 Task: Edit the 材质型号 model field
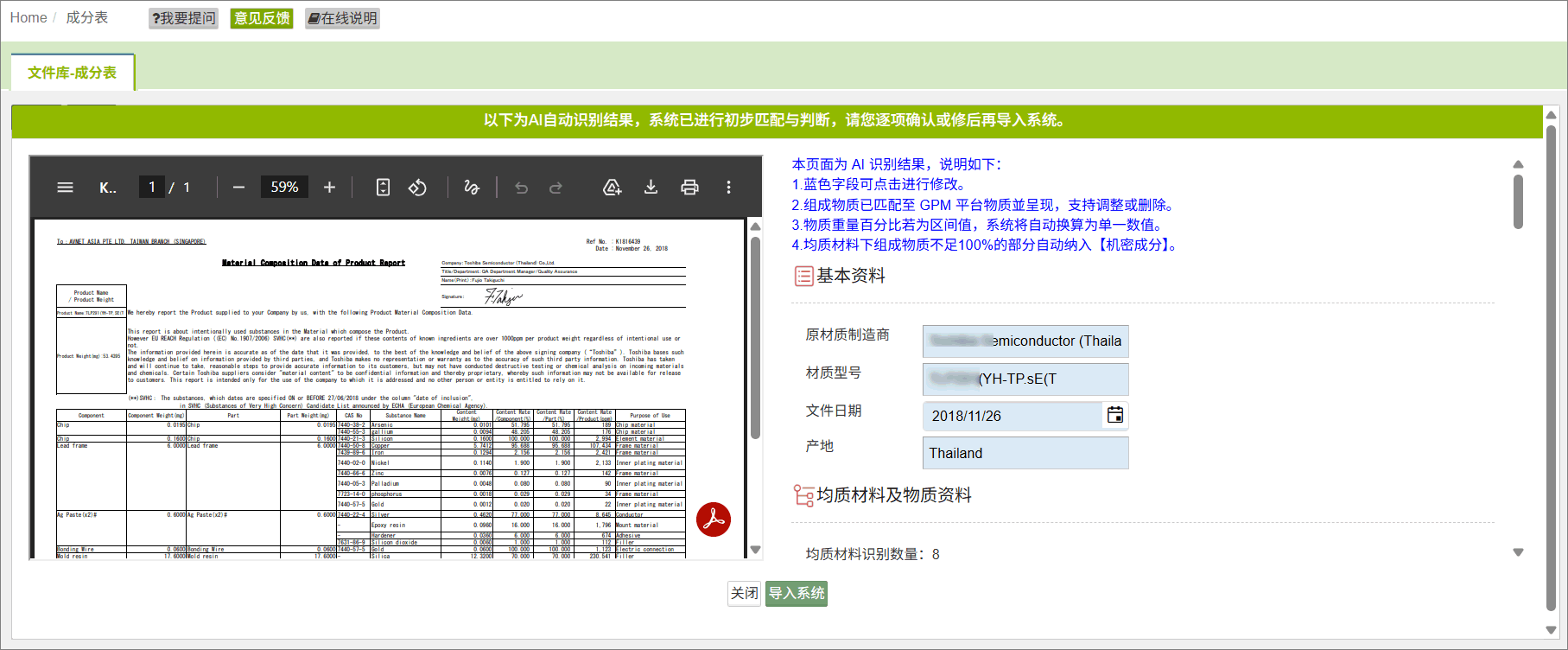pos(1025,379)
